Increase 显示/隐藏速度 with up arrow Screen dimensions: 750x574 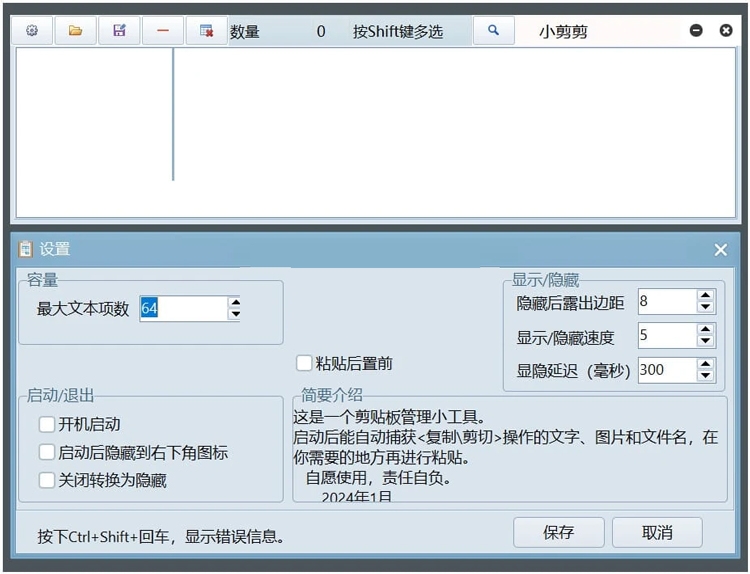706,330
